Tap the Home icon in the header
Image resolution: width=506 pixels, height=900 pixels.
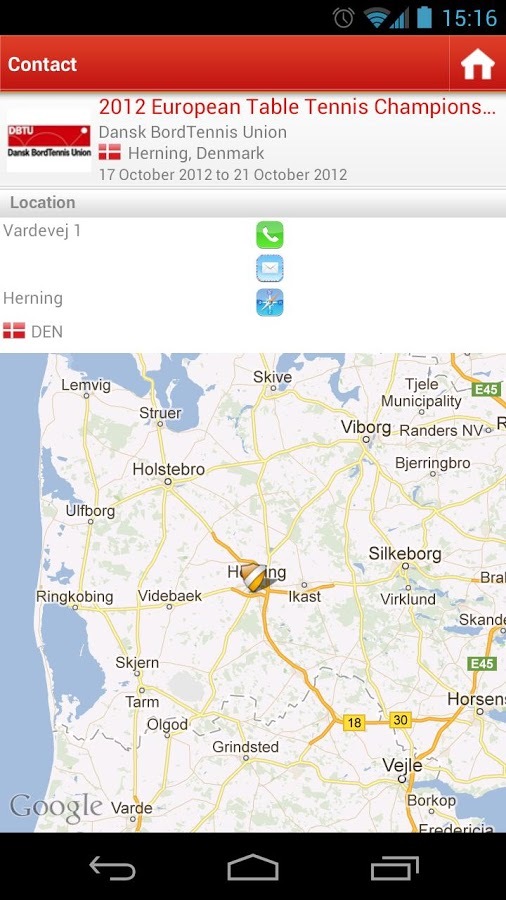click(x=477, y=64)
